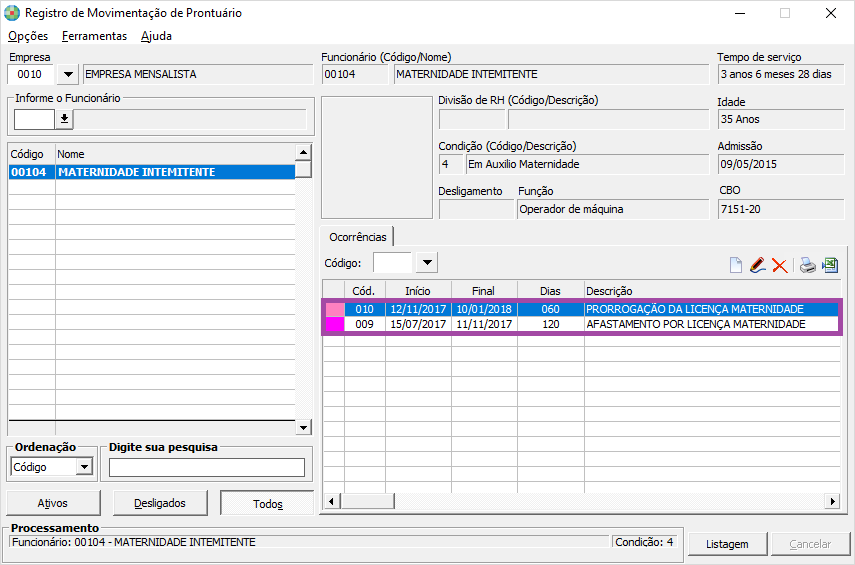Viewport: 855px width, 565px height.
Task: Open the Empresa dropdown
Action: [x=68, y=74]
